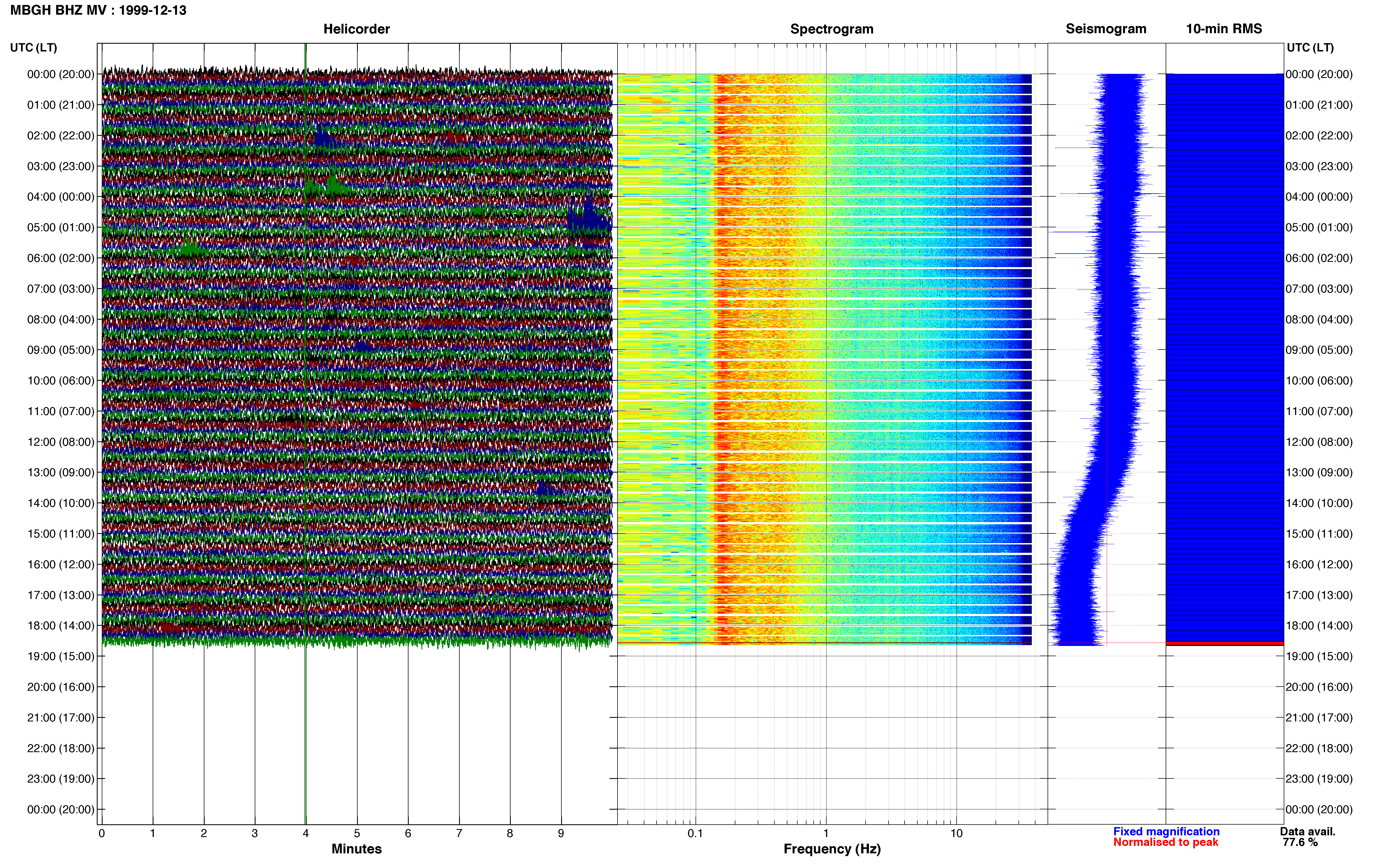Screen dimensions: 1388x868
Task: Click the right 18:00 (14:00) time label
Action: pyautogui.click(x=1319, y=626)
